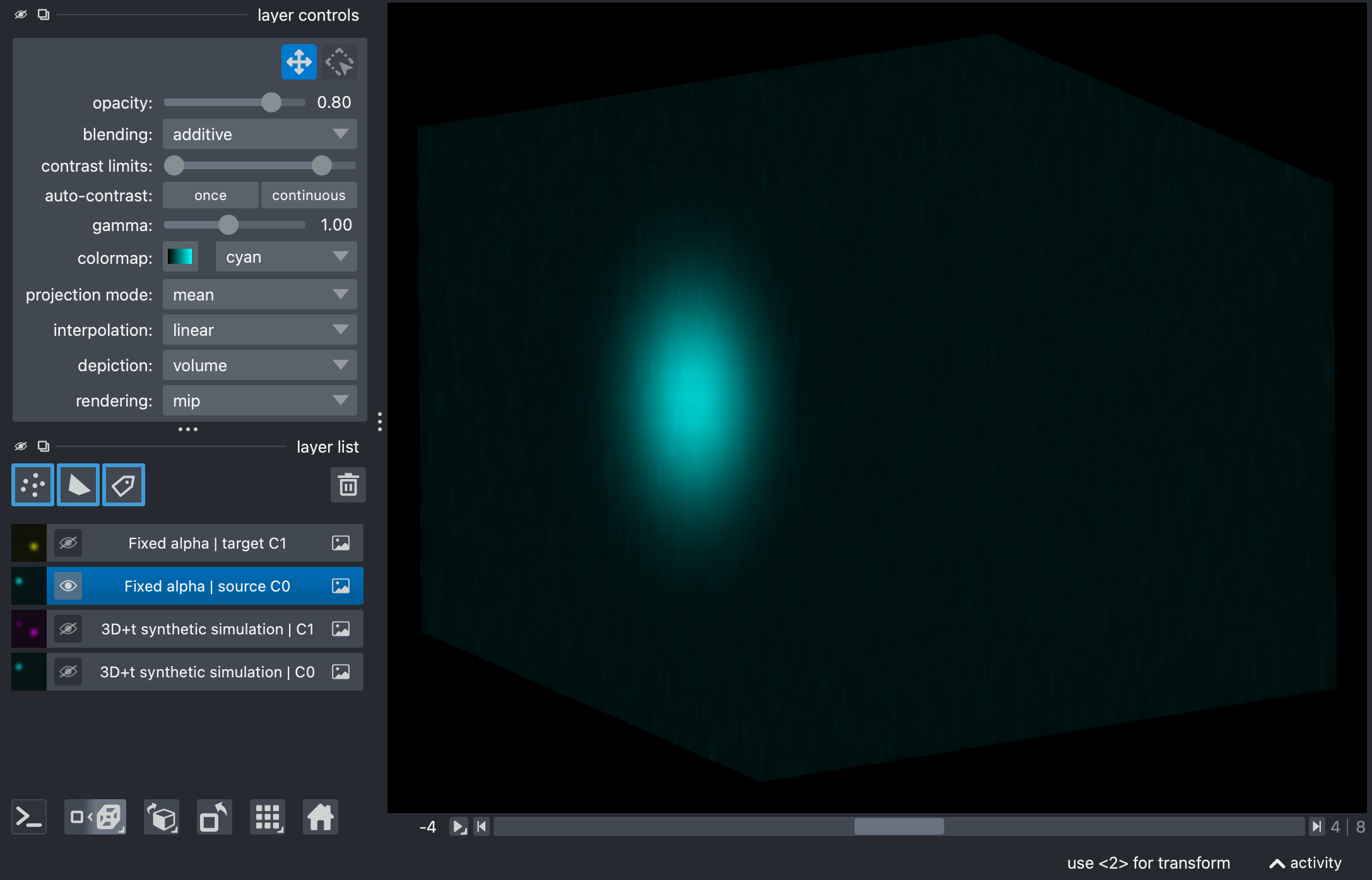The height and width of the screenshot is (880, 1372).
Task: Click image type icon of Fixed alpha source C0
Action: [341, 586]
